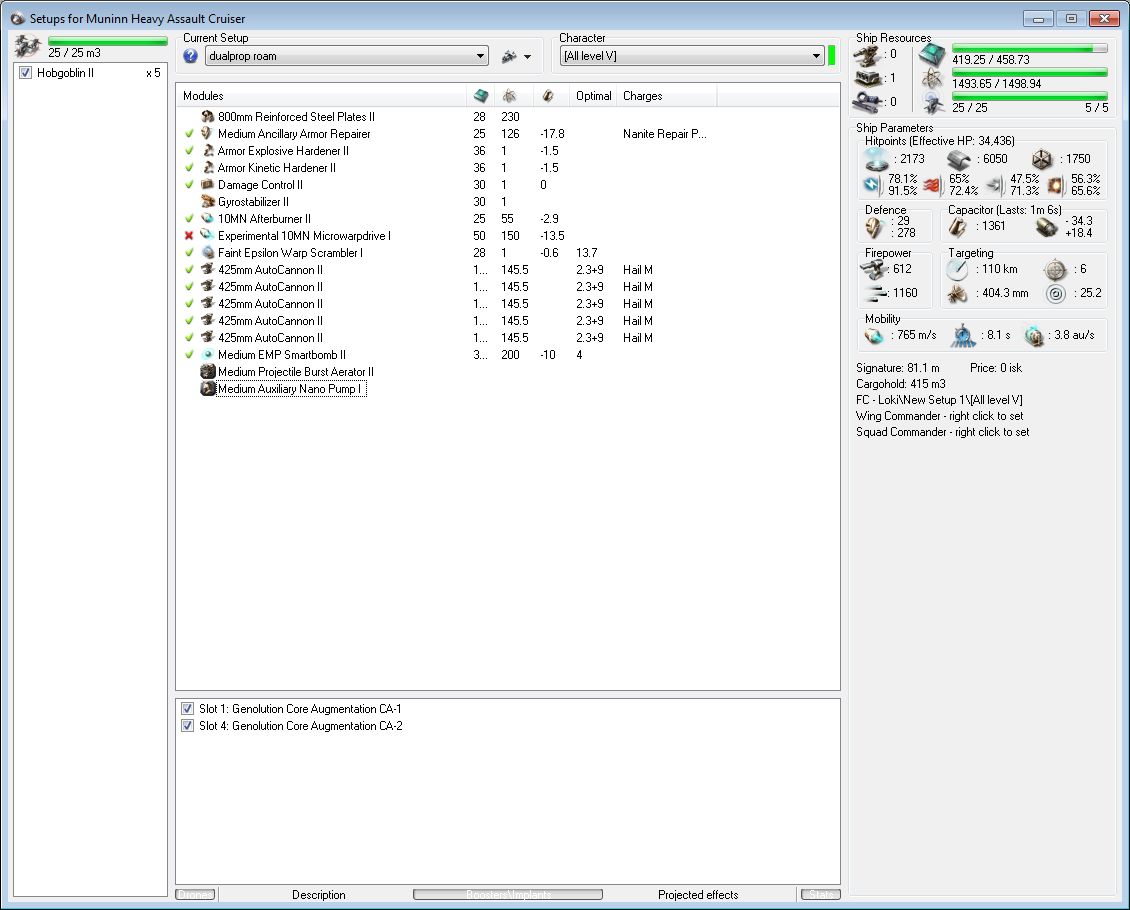Click the align time icon showing 8.1 s

(964, 336)
